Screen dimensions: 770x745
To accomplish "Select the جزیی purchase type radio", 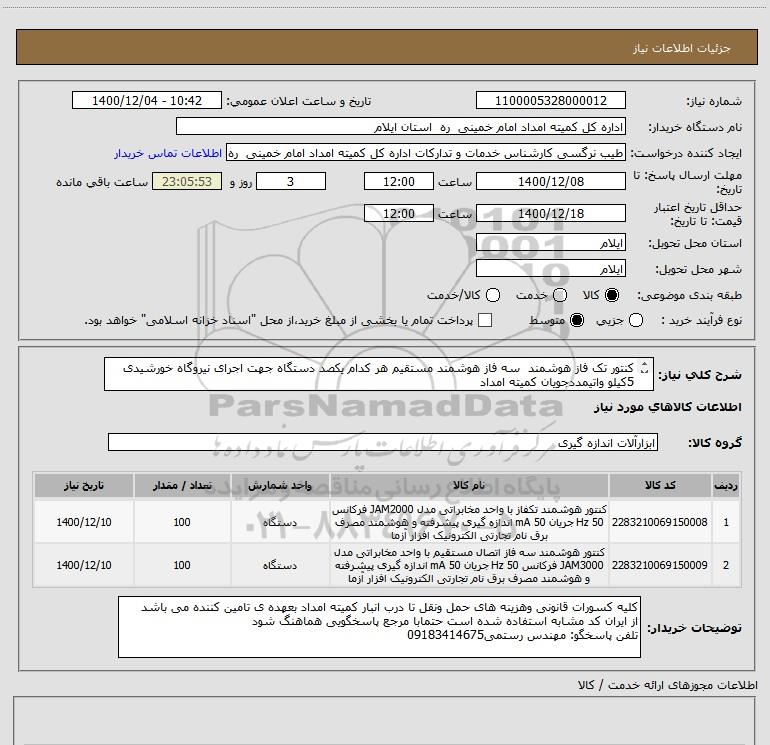I will (x=635, y=321).
